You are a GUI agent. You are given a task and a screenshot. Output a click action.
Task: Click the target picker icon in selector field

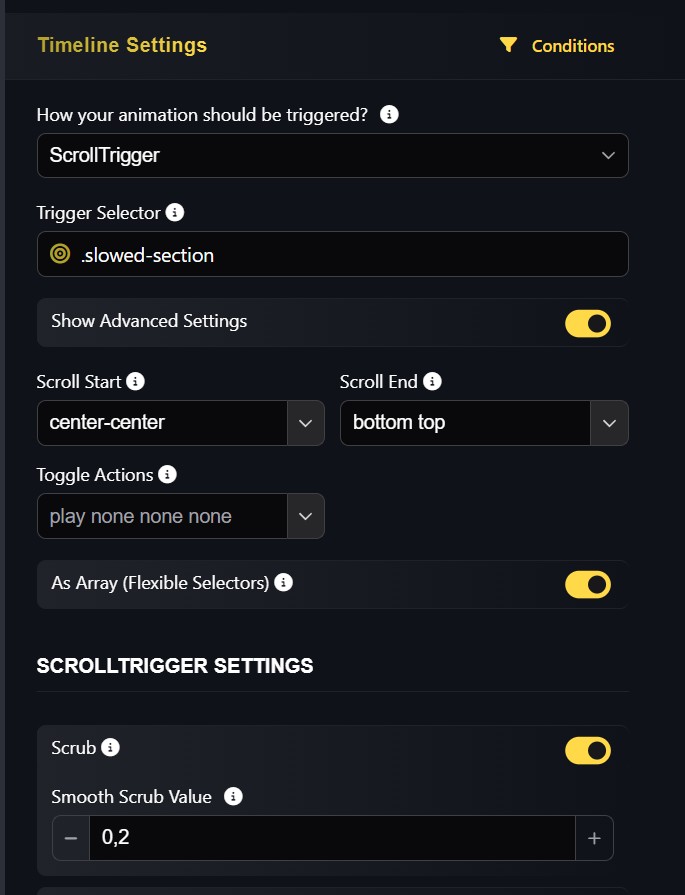(60, 255)
